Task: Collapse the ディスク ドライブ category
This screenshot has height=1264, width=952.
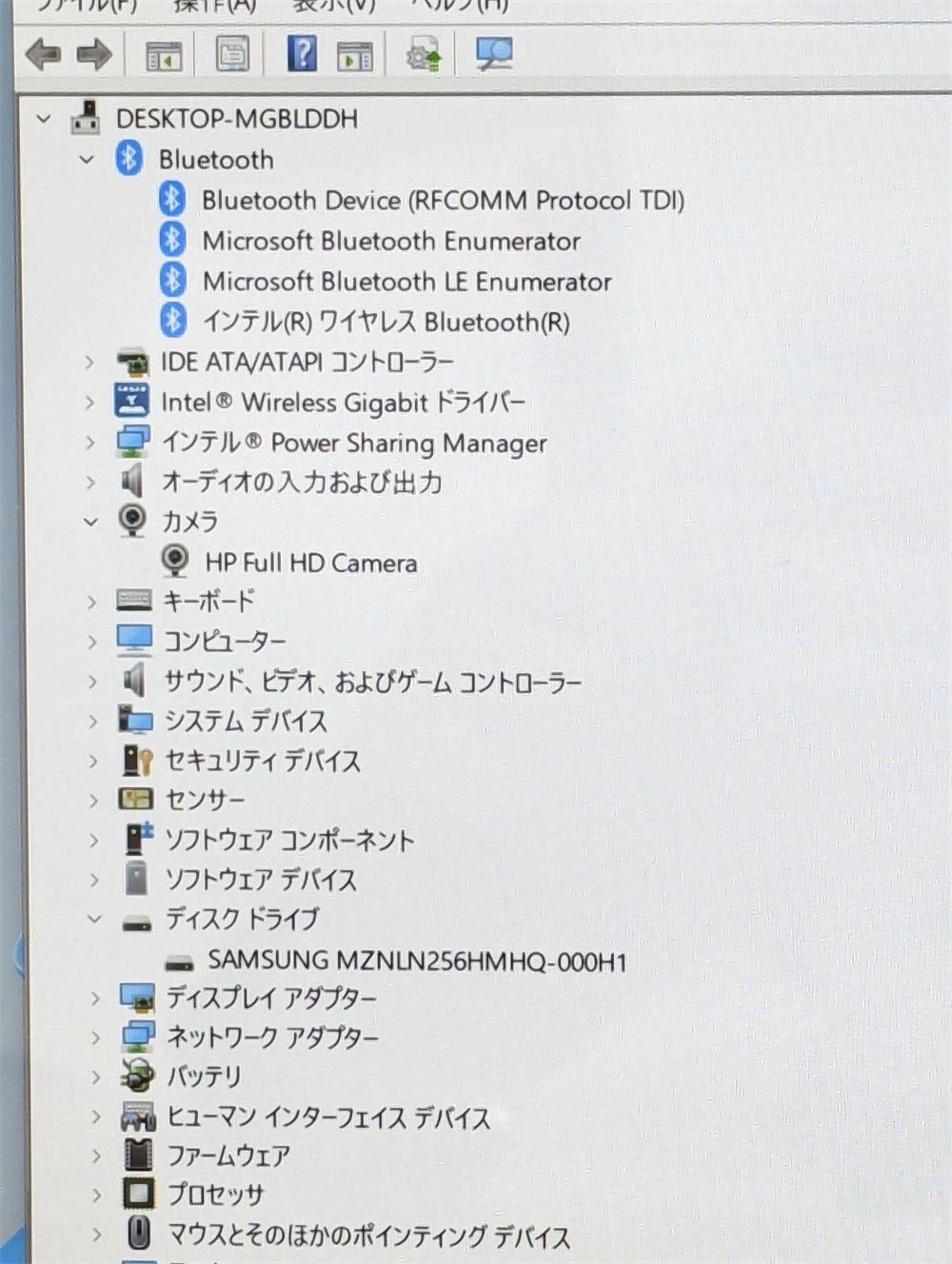Action: click(x=94, y=919)
